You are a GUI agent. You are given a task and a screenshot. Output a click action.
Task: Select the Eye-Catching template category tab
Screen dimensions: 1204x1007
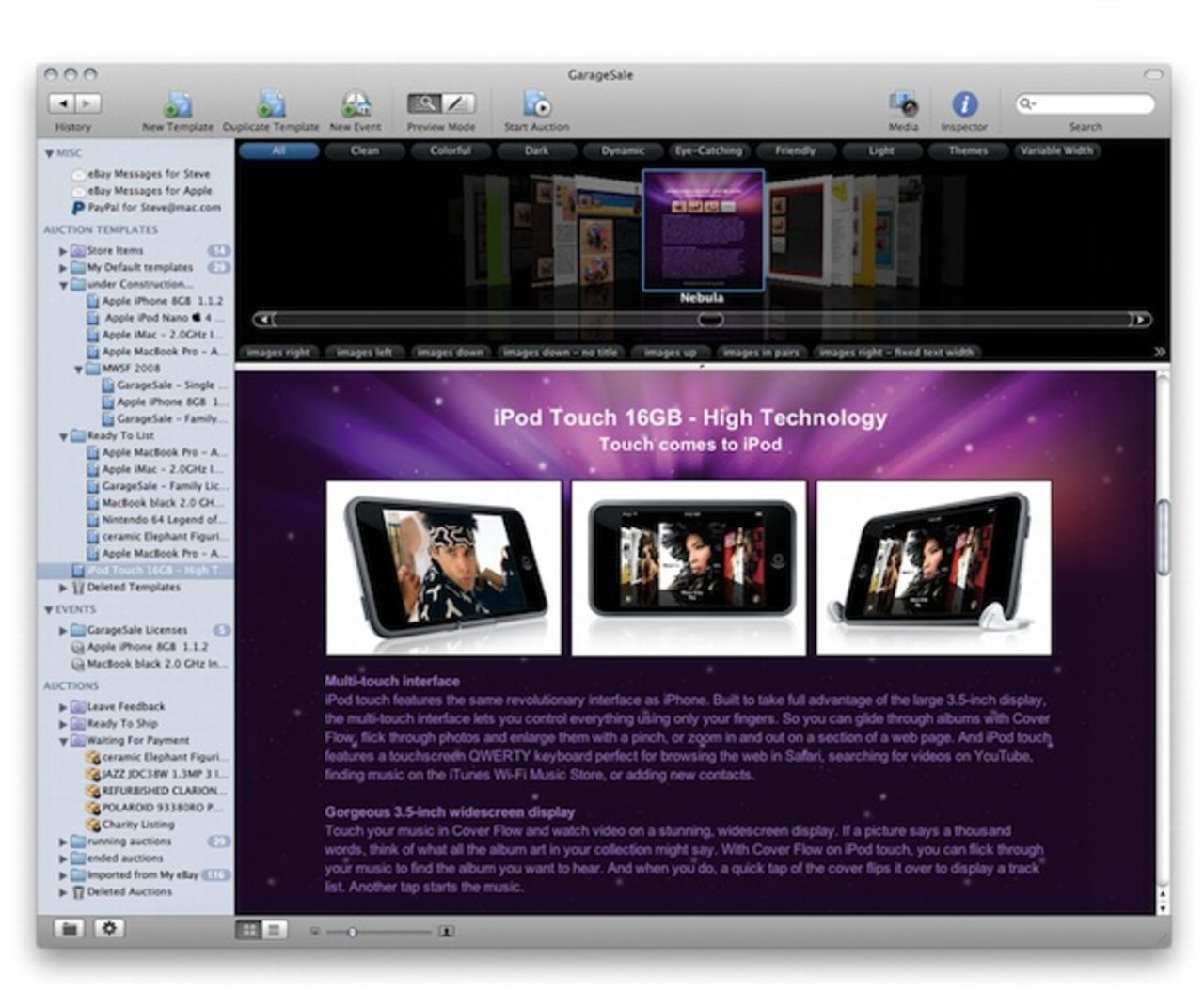click(708, 150)
